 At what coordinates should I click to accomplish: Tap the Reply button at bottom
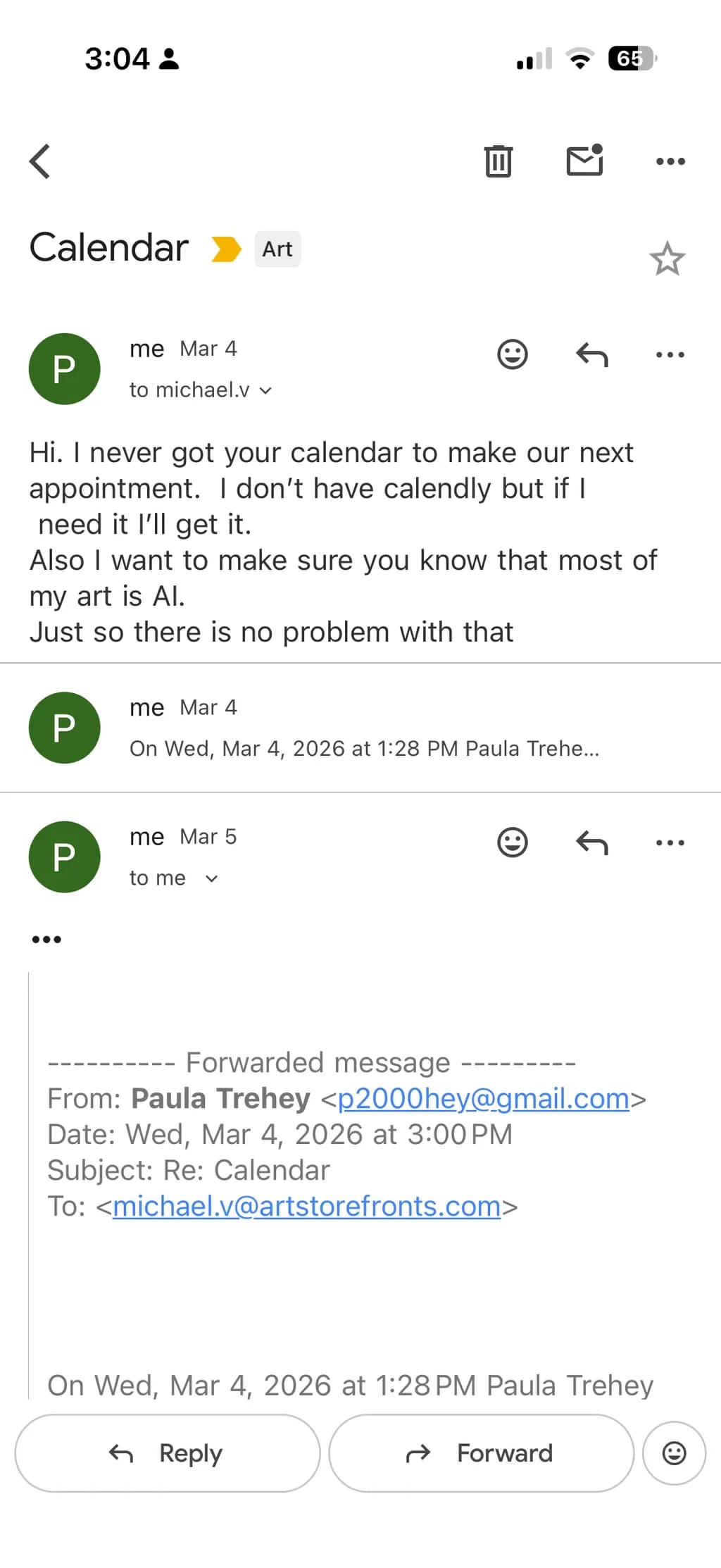pyautogui.click(x=168, y=1453)
